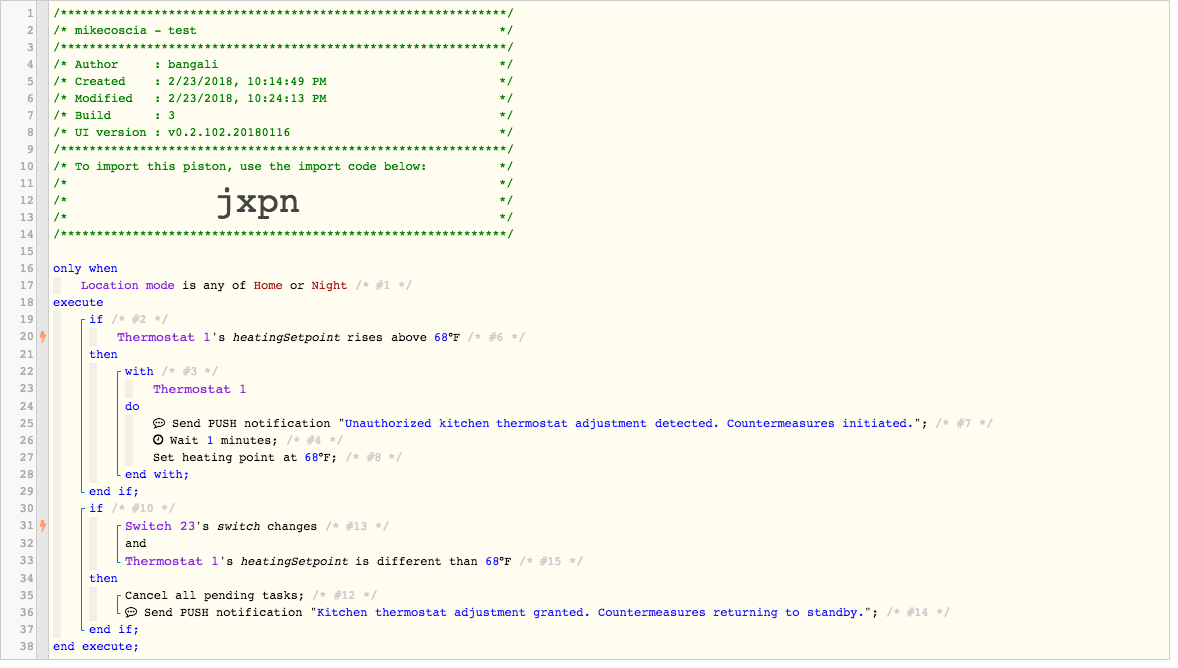Select the import code jxpn
This screenshot has width=1178, height=668.
tap(258, 201)
